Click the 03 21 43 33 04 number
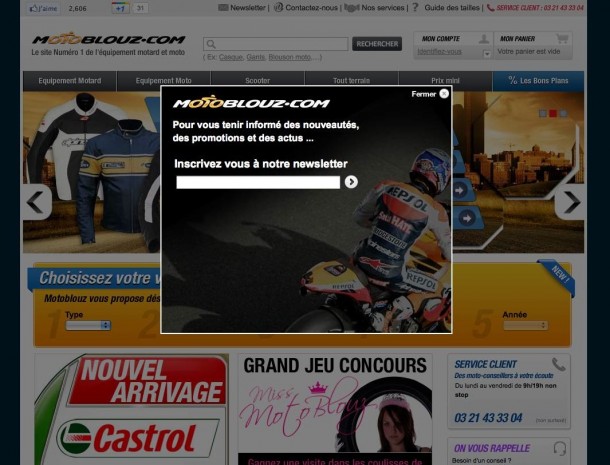Viewport: 610px width, 465px height. [488, 418]
